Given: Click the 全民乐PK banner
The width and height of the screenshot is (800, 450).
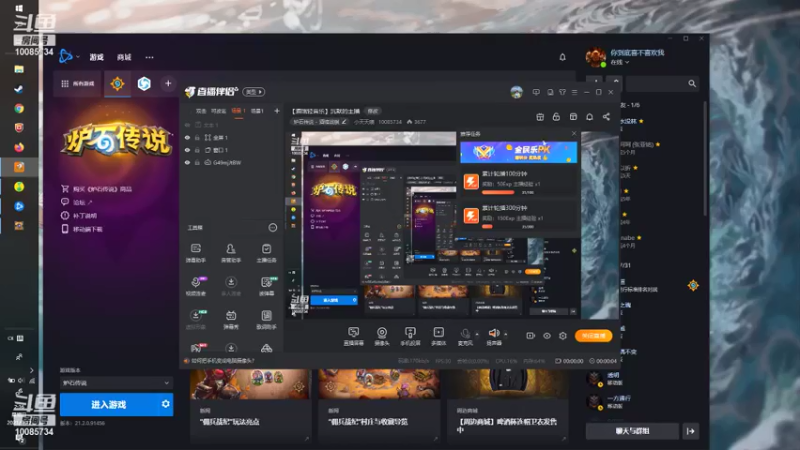Looking at the screenshot, I should point(518,152).
